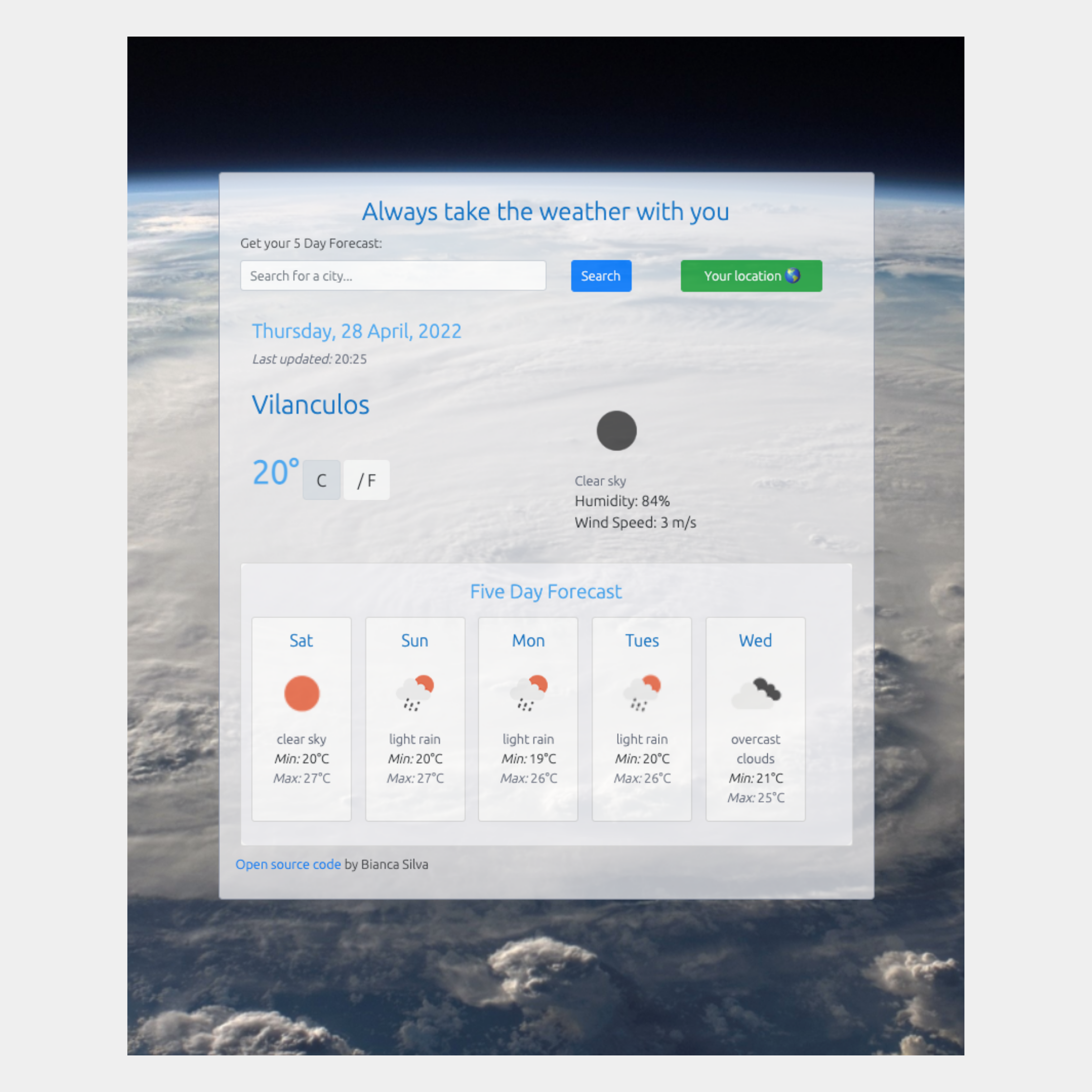1092x1092 pixels.
Task: Expand the Five Day Forecast section
Action: coord(546,591)
